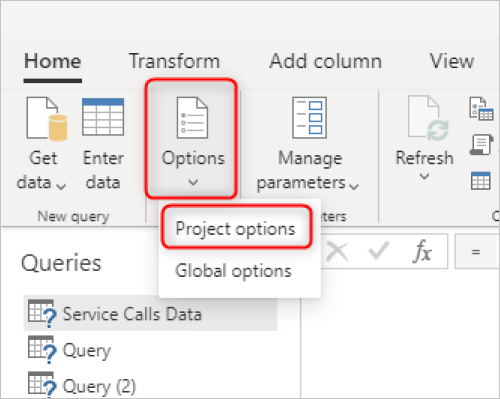
Task: Click the Service Calls Data table icon
Action: click(x=42, y=313)
